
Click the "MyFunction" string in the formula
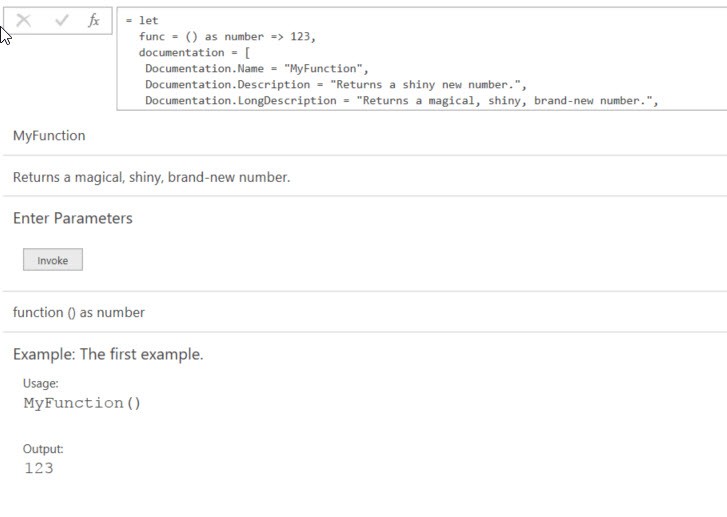324,69
